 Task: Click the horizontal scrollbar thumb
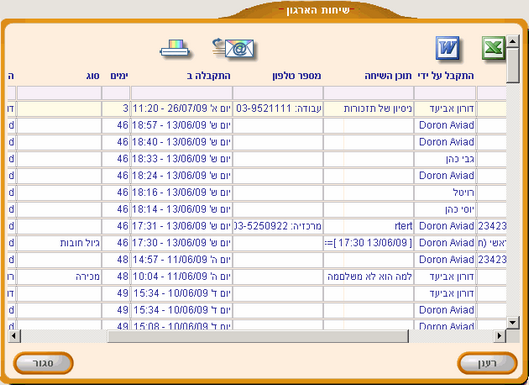pyautogui.click(x=258, y=336)
